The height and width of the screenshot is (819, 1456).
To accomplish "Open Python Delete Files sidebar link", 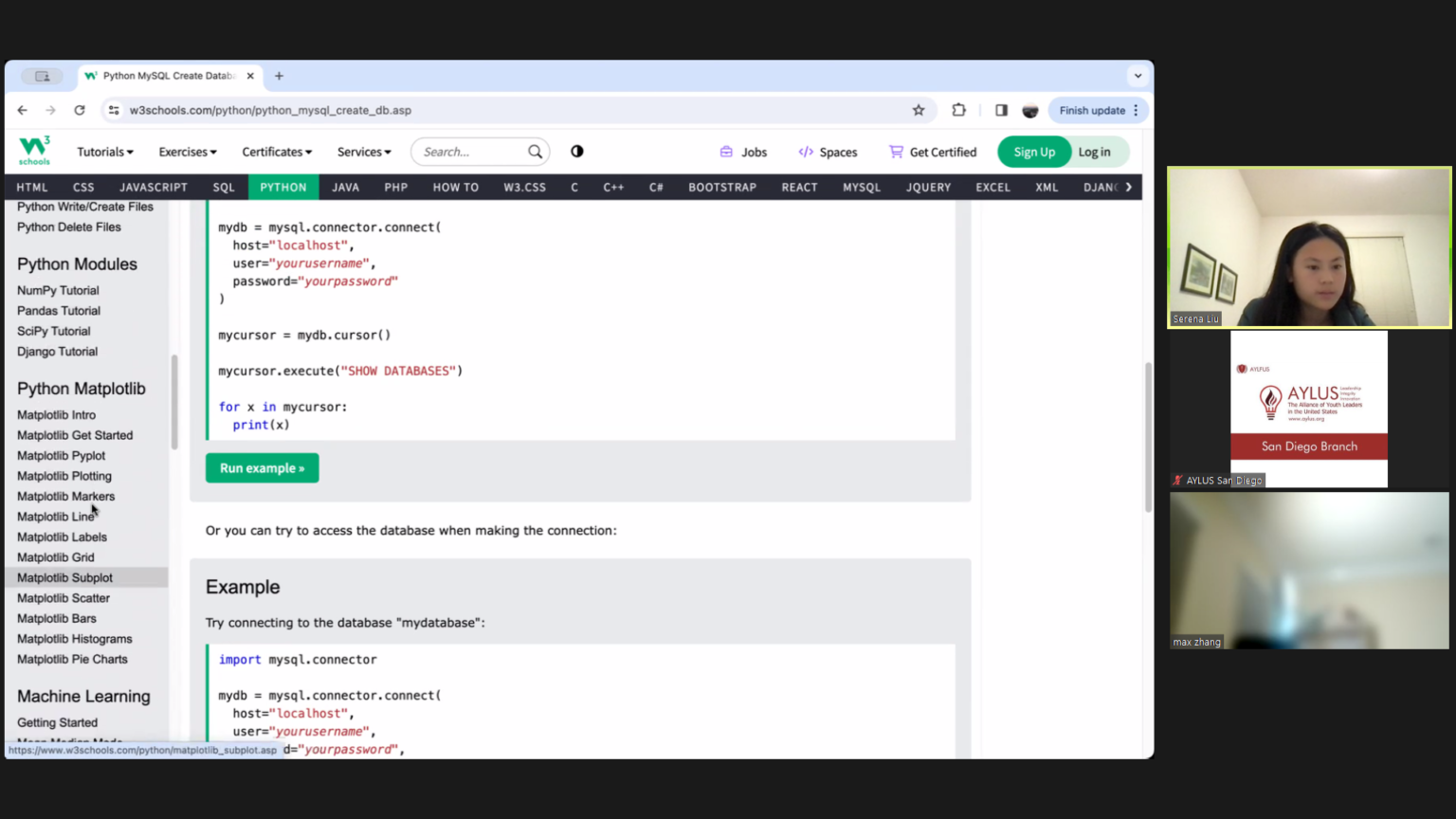I will click(69, 227).
